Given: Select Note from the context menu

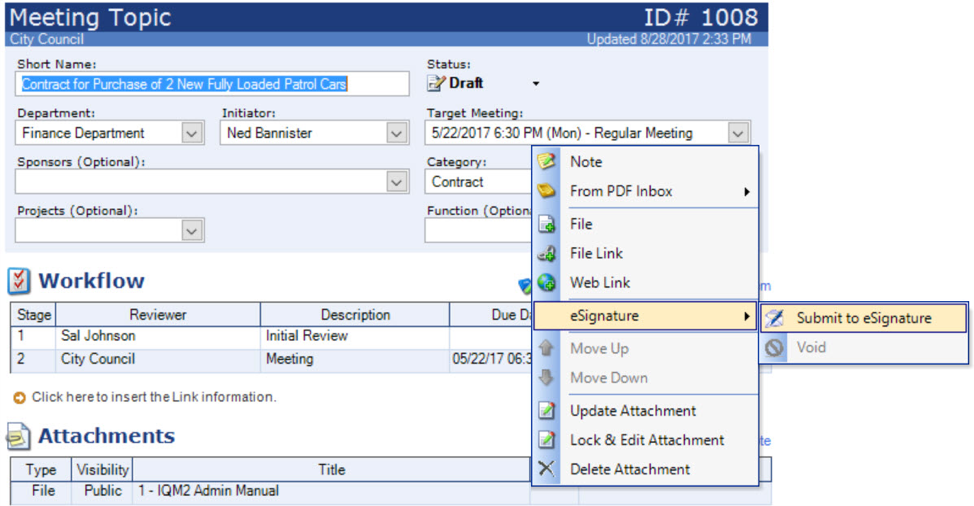Looking at the screenshot, I should point(645,161).
